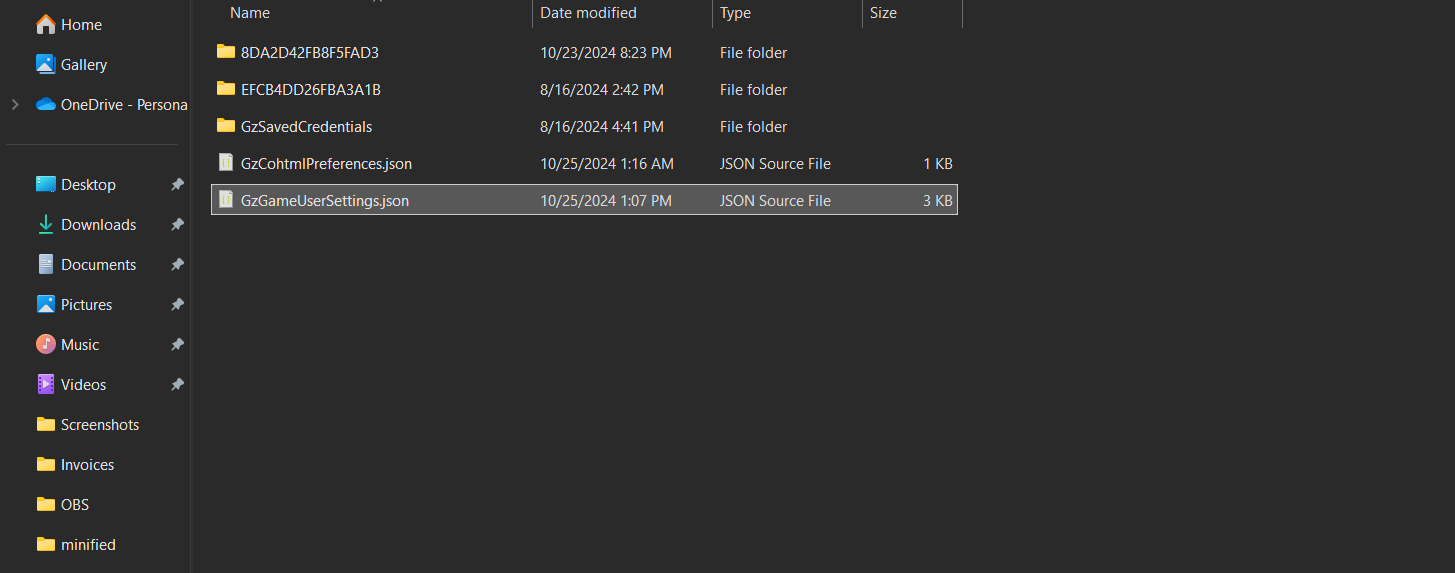Sort files by the Name column header

[250, 13]
